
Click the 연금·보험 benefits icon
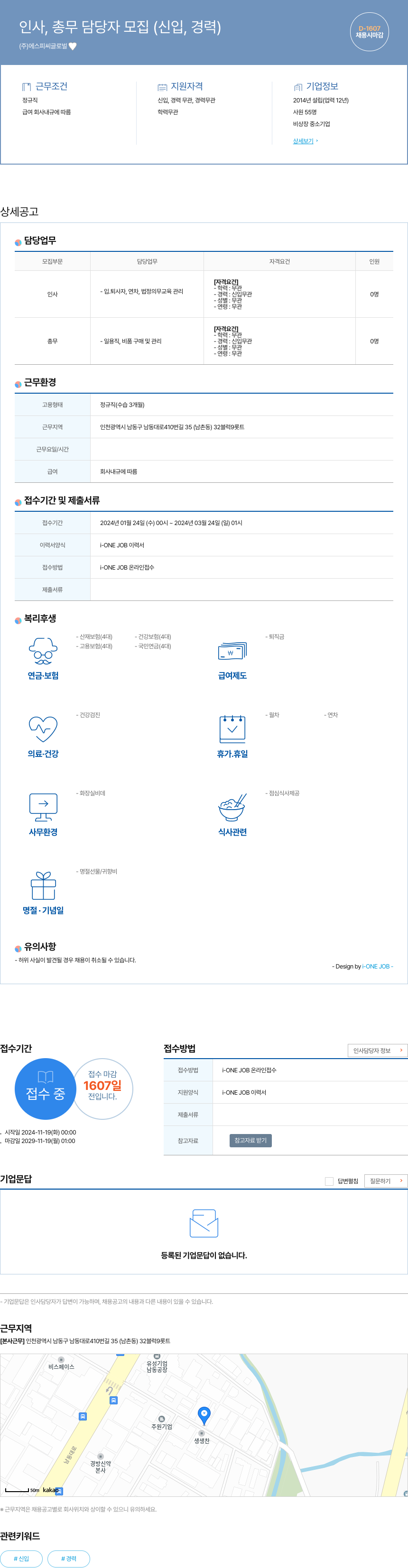(x=43, y=651)
